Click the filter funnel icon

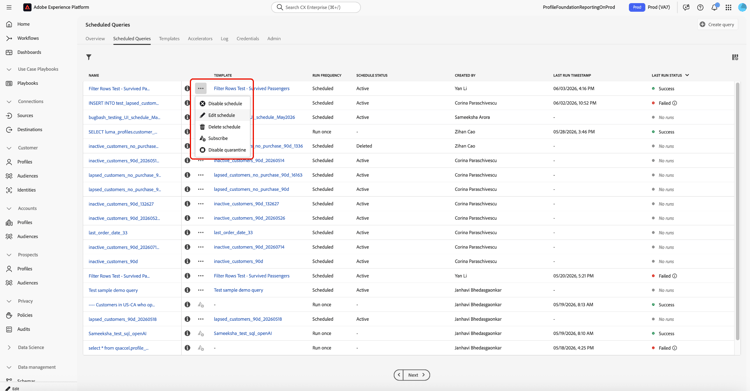(88, 57)
